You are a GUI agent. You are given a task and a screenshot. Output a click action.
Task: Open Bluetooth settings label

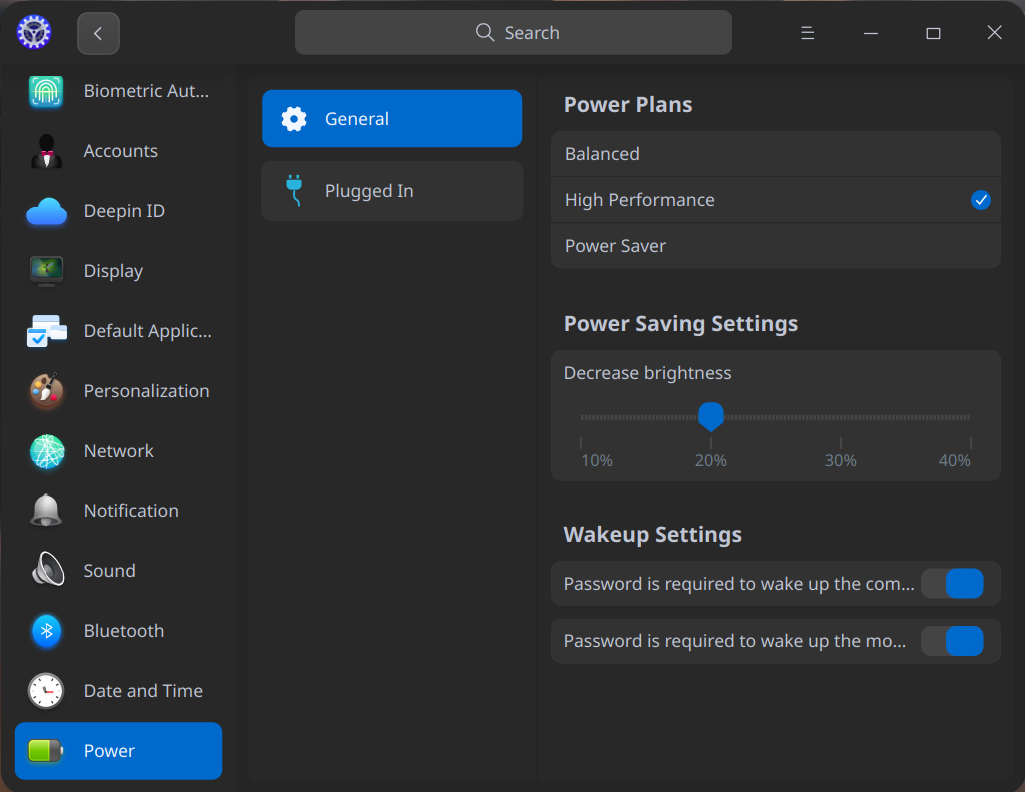point(124,631)
